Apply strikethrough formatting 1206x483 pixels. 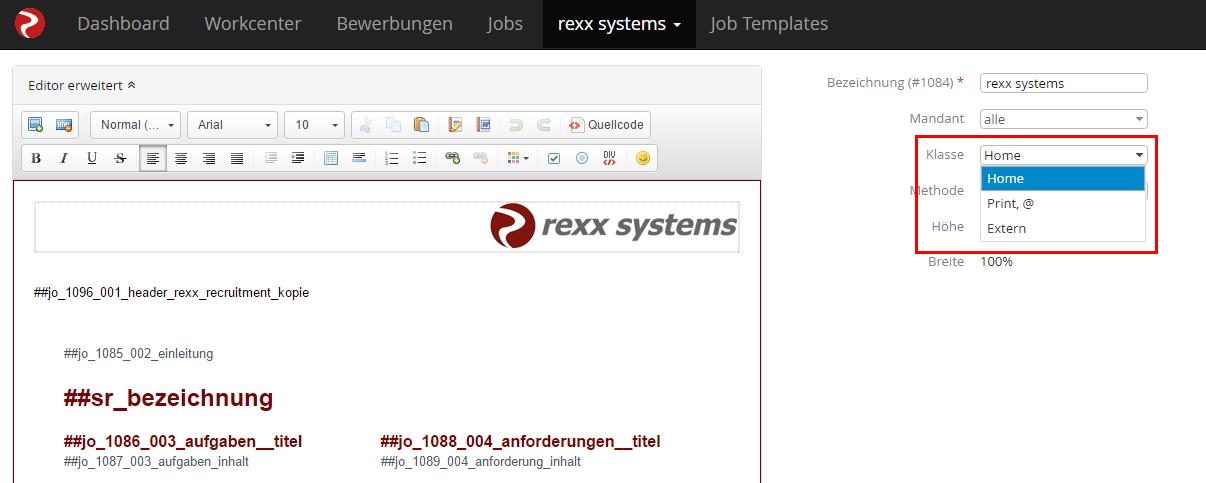coord(120,158)
